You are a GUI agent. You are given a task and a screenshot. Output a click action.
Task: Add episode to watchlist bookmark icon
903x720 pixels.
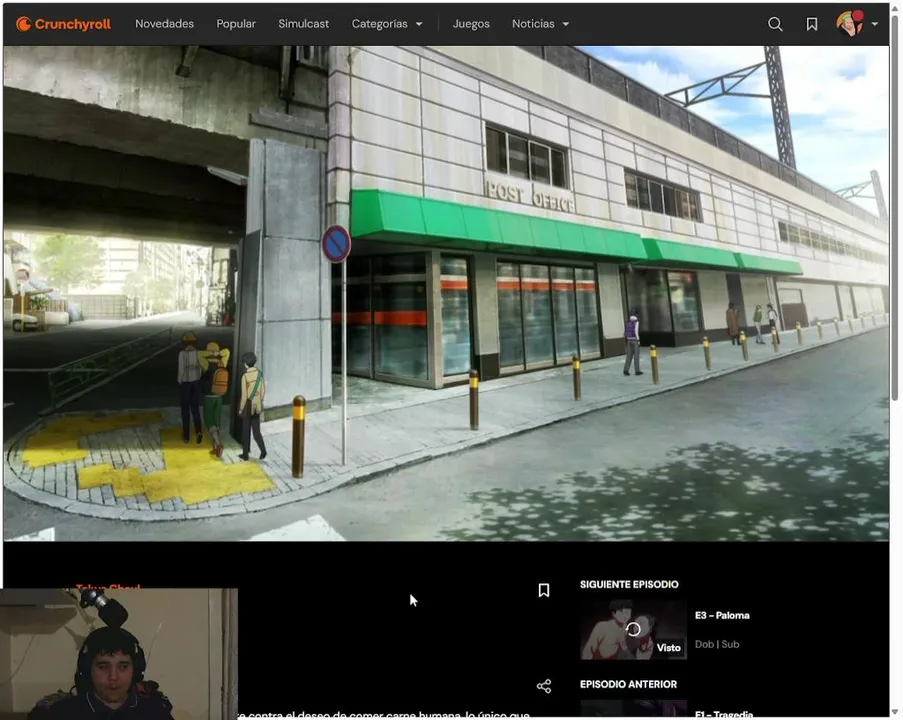tap(544, 590)
